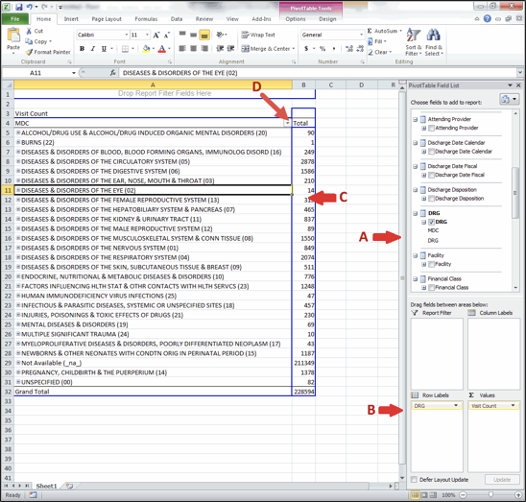Click the Increase Font Size icon

156,35
